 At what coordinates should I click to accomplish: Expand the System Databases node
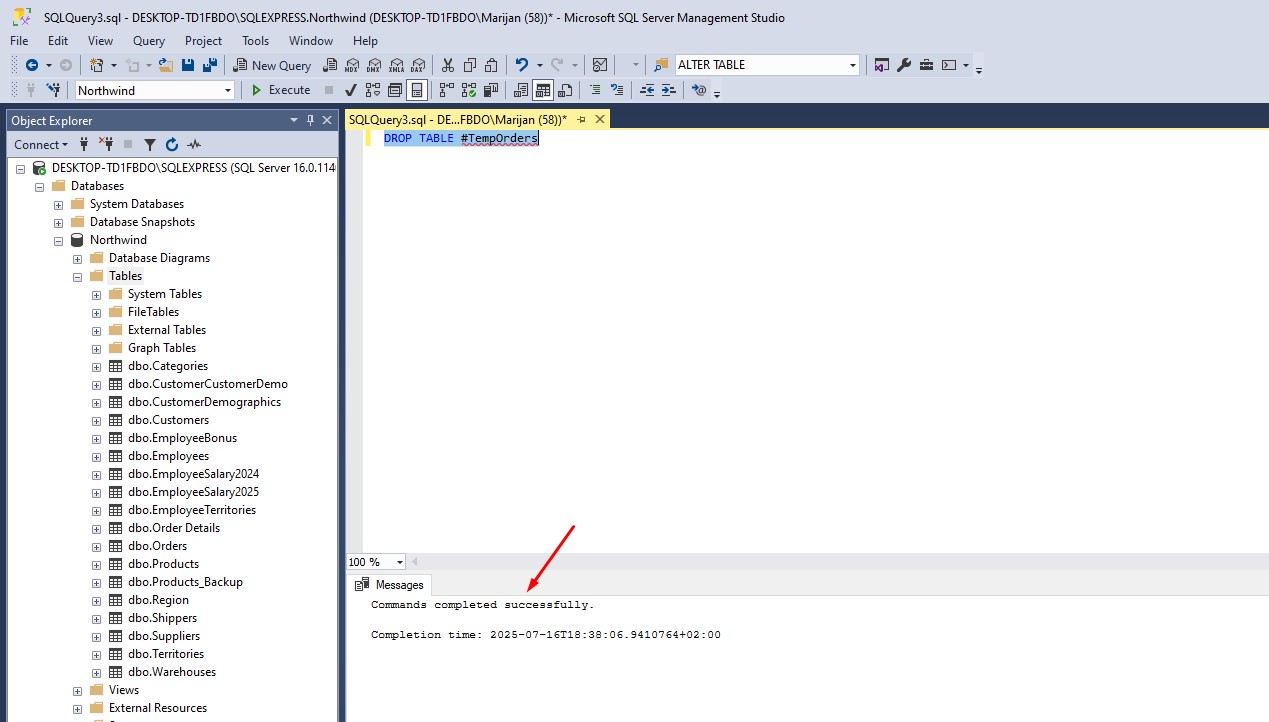(58, 204)
